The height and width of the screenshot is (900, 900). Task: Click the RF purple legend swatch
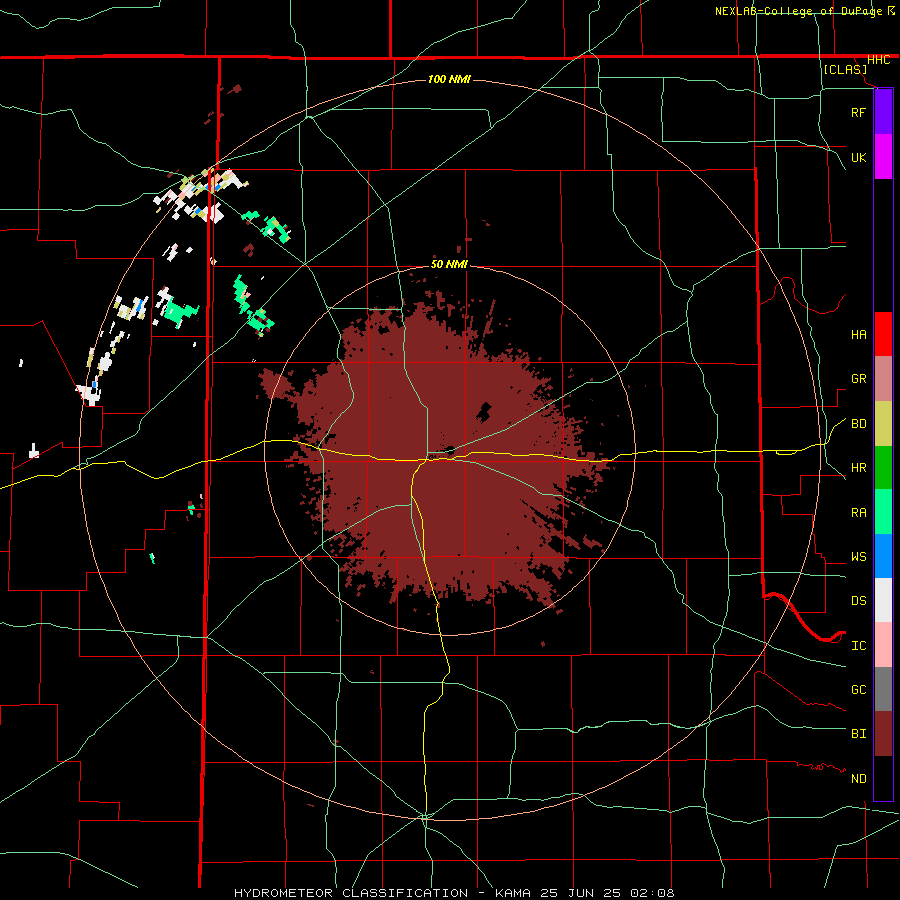[883, 112]
